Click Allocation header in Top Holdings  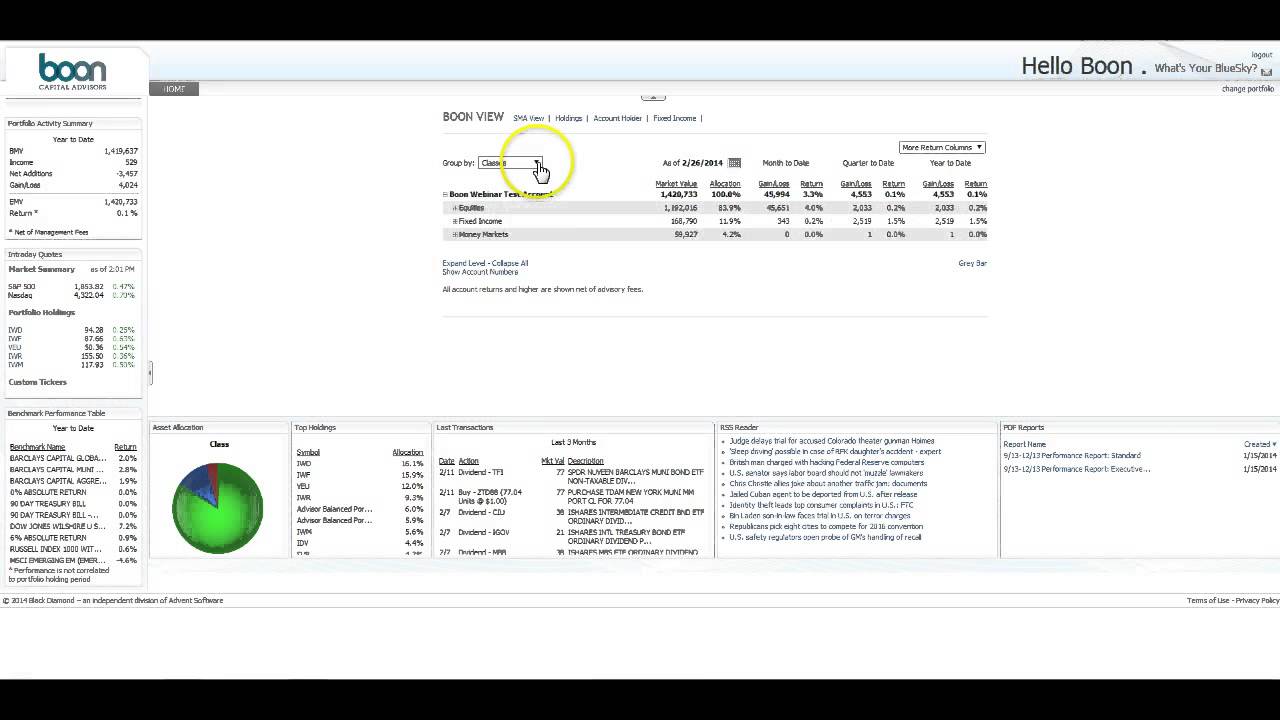(407, 452)
